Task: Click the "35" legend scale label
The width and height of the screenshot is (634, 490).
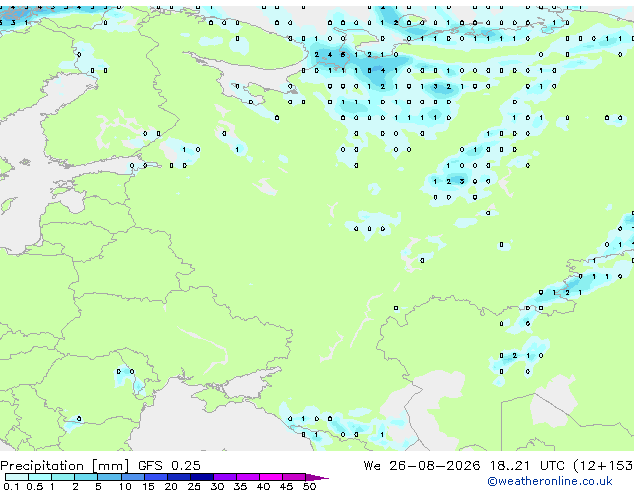Action: click(240, 486)
